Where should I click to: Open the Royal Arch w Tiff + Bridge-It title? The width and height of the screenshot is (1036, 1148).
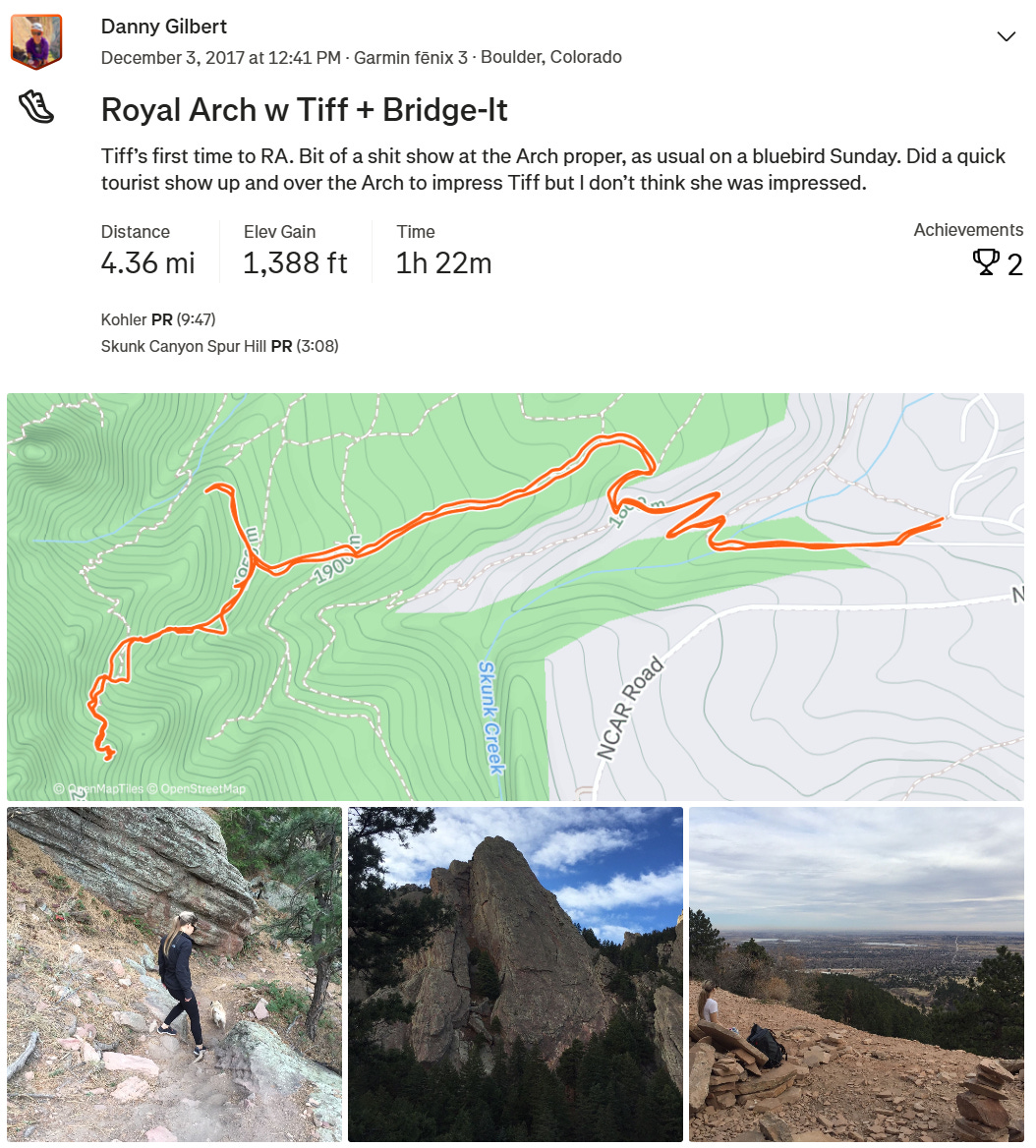coord(304,110)
